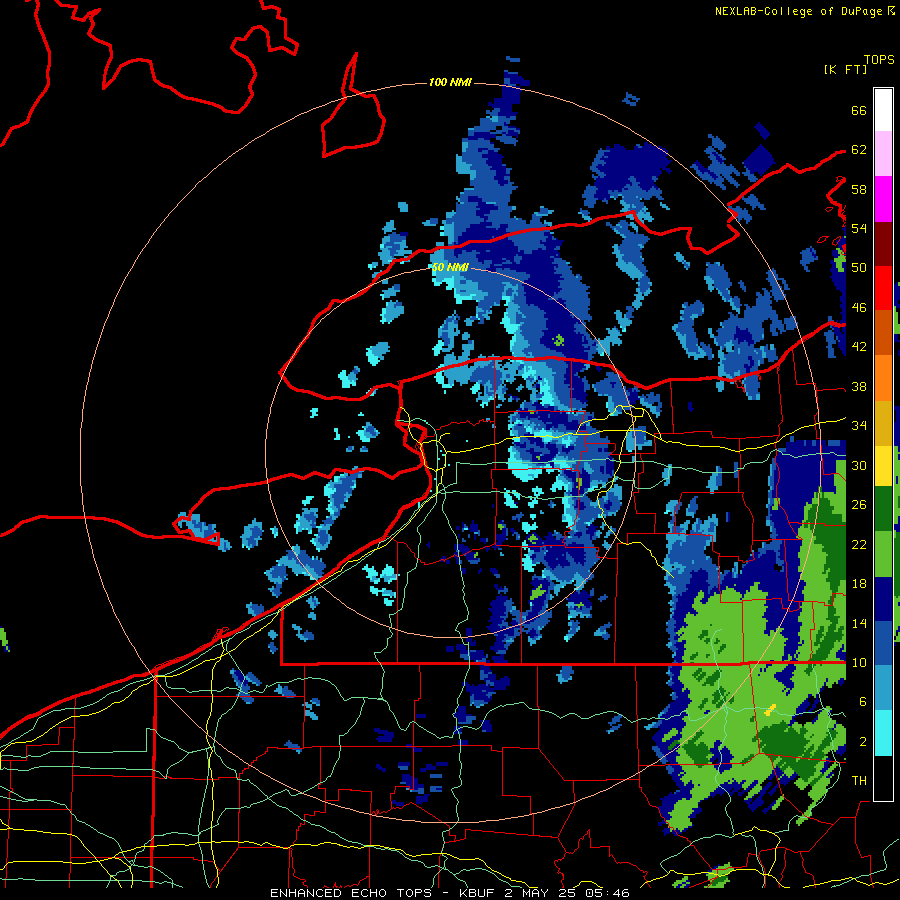Click the 34 value on the color scale
The image size is (900, 900).
click(859, 426)
